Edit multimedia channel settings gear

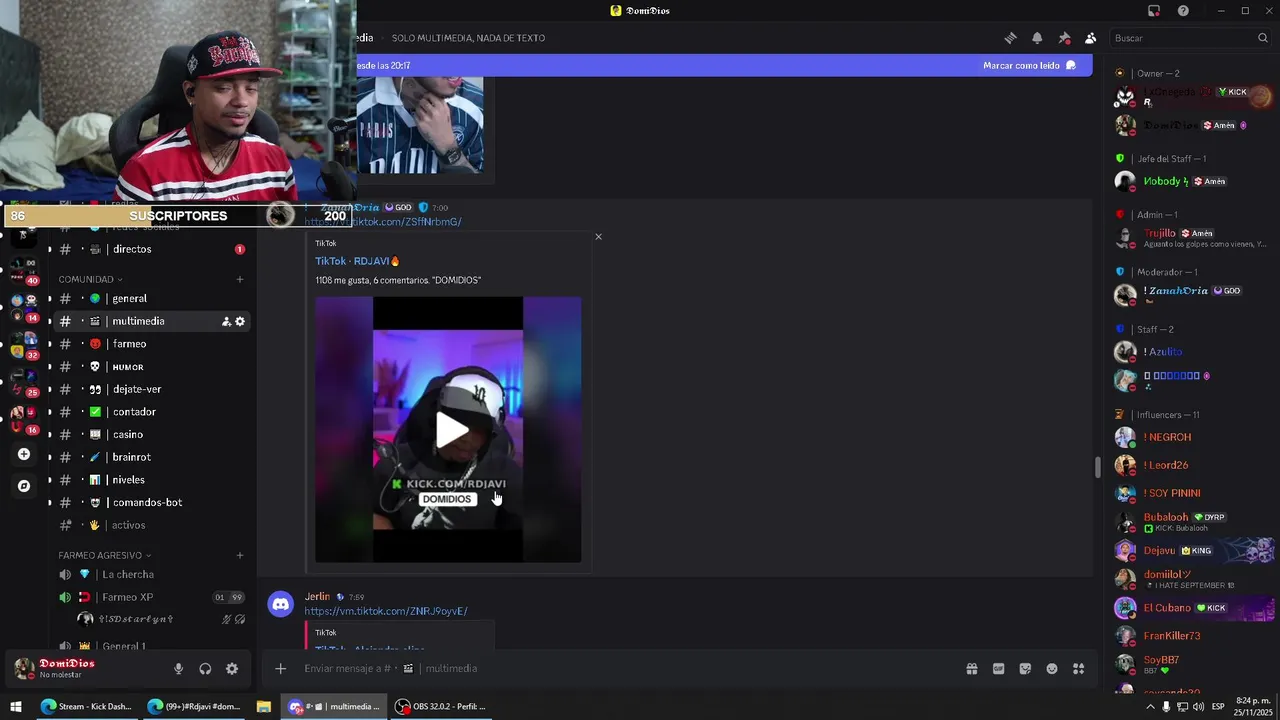click(240, 321)
